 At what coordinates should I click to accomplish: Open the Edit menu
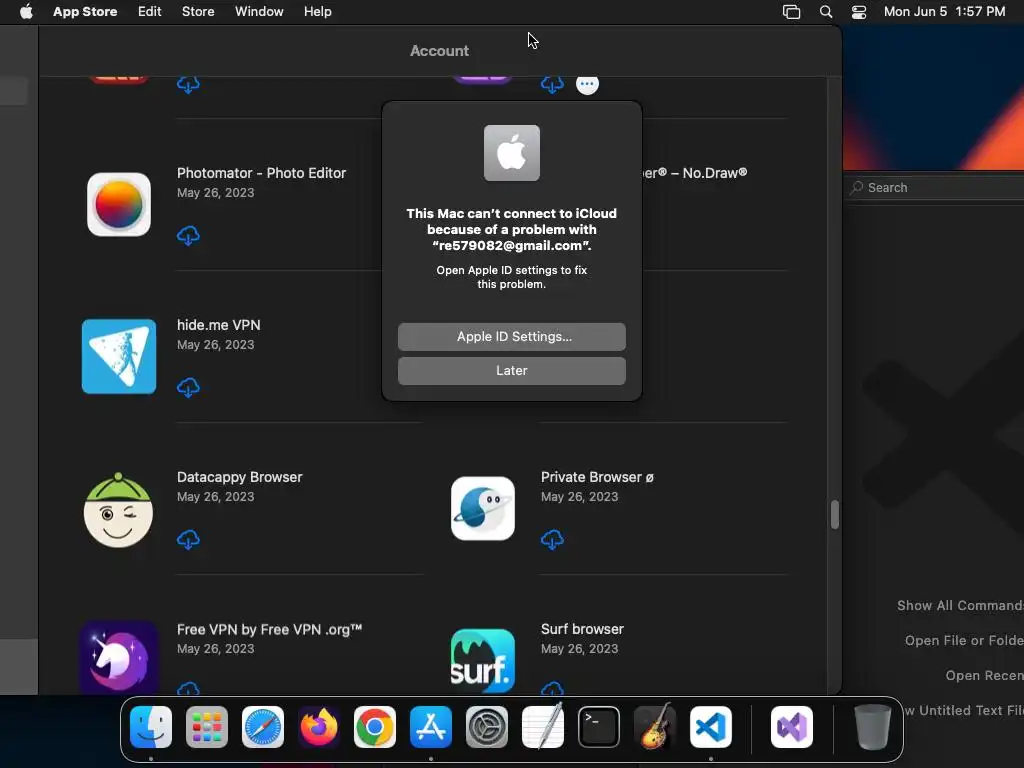click(x=150, y=12)
